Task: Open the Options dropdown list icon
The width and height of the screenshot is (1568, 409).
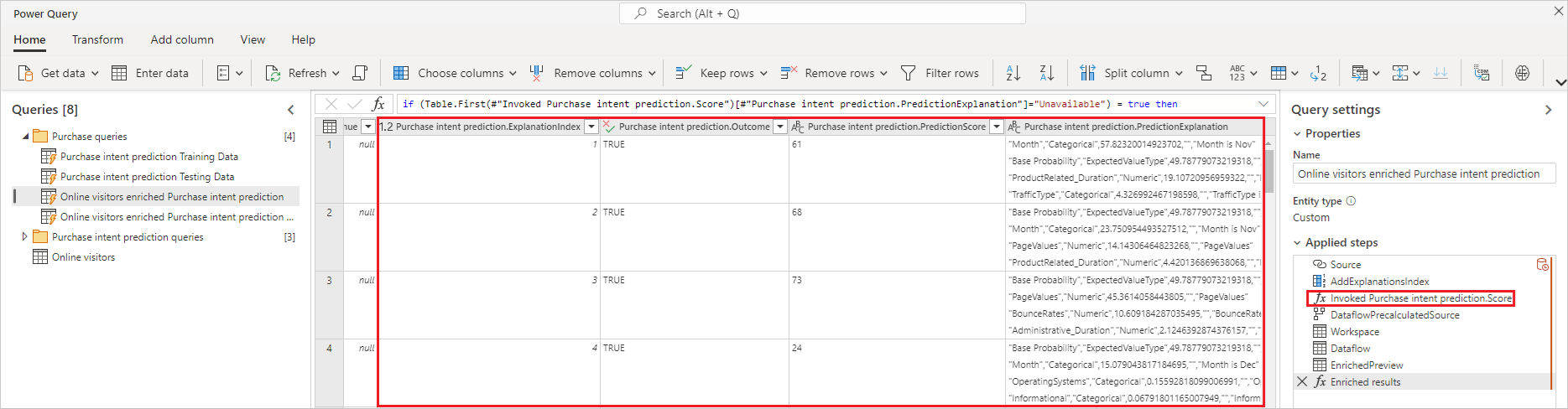Action: [x=229, y=73]
